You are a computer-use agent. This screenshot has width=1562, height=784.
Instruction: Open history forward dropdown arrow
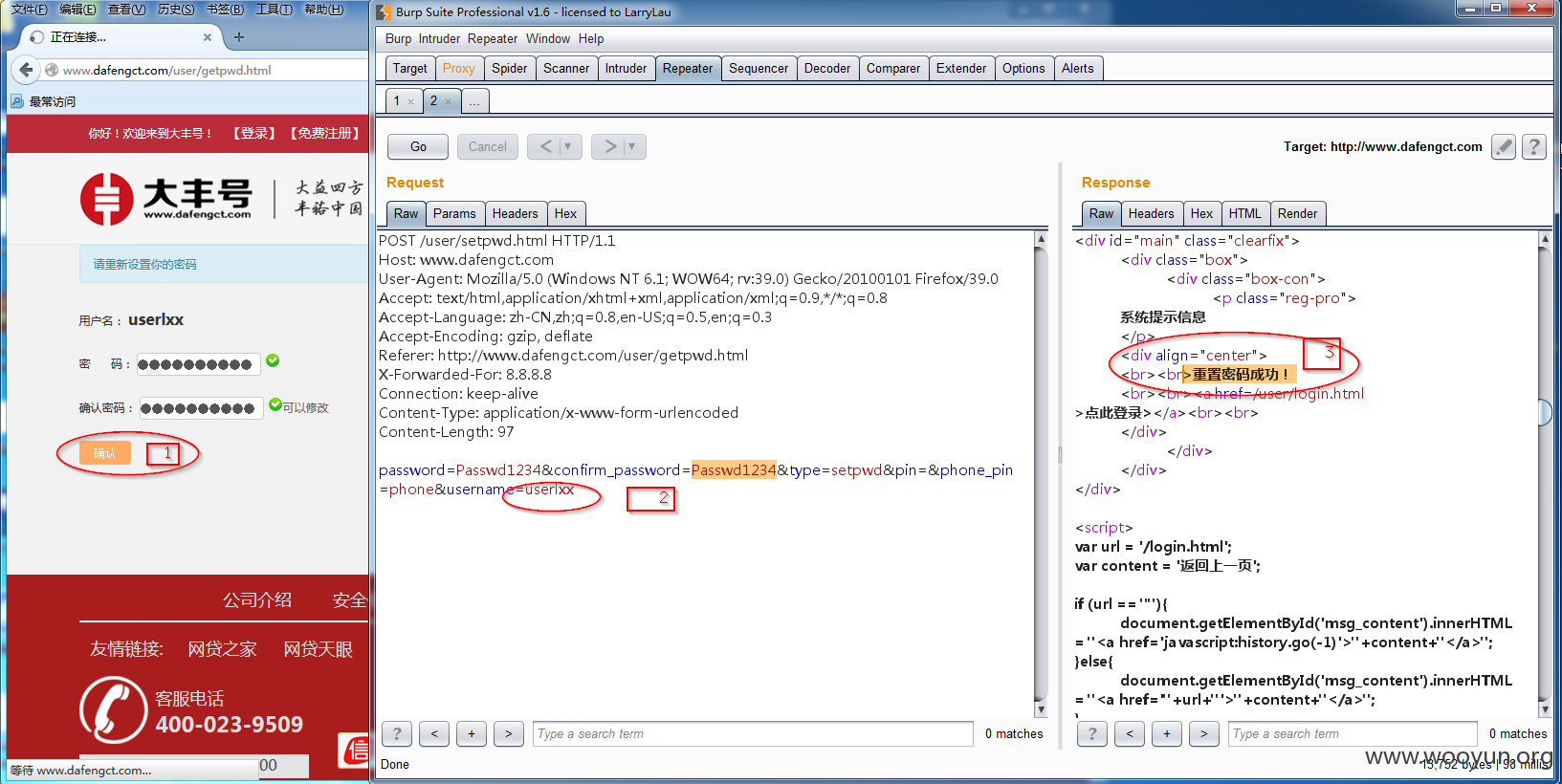tap(632, 146)
